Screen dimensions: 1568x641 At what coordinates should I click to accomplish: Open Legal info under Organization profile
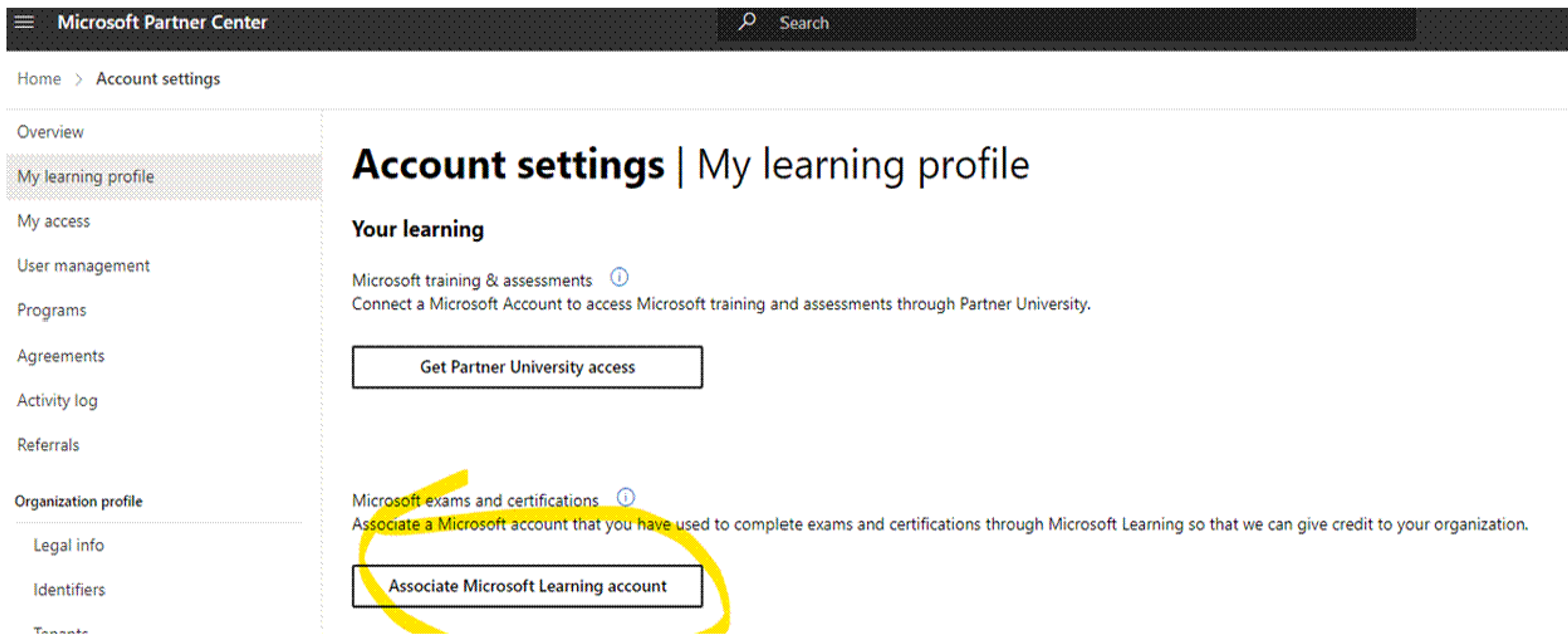[x=69, y=545]
